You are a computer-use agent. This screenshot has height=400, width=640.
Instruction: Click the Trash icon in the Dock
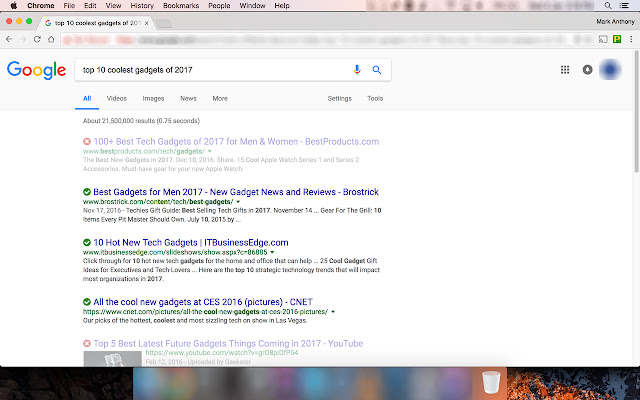[490, 383]
